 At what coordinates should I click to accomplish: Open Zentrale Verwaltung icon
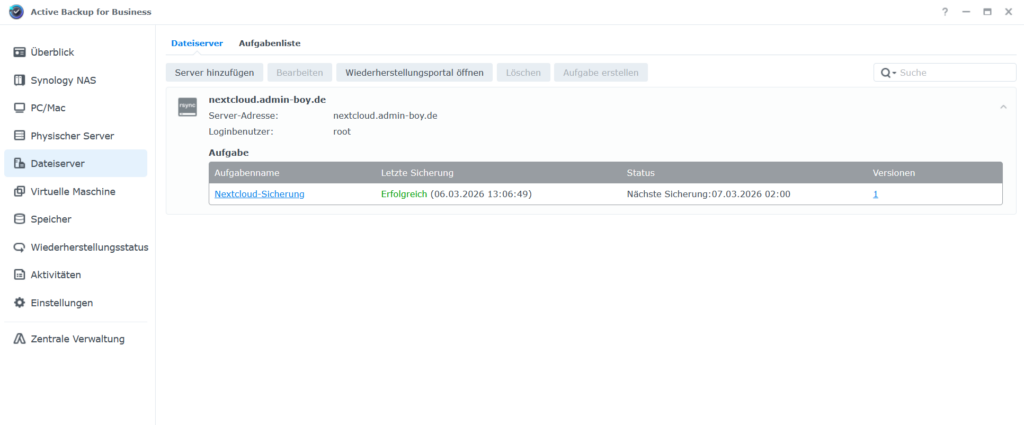[19, 339]
